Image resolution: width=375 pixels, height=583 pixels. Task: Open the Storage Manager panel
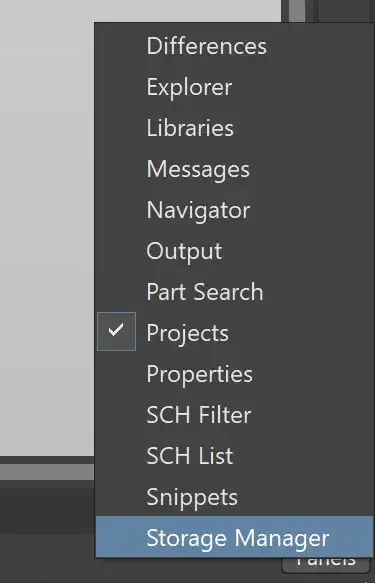[x=234, y=537]
